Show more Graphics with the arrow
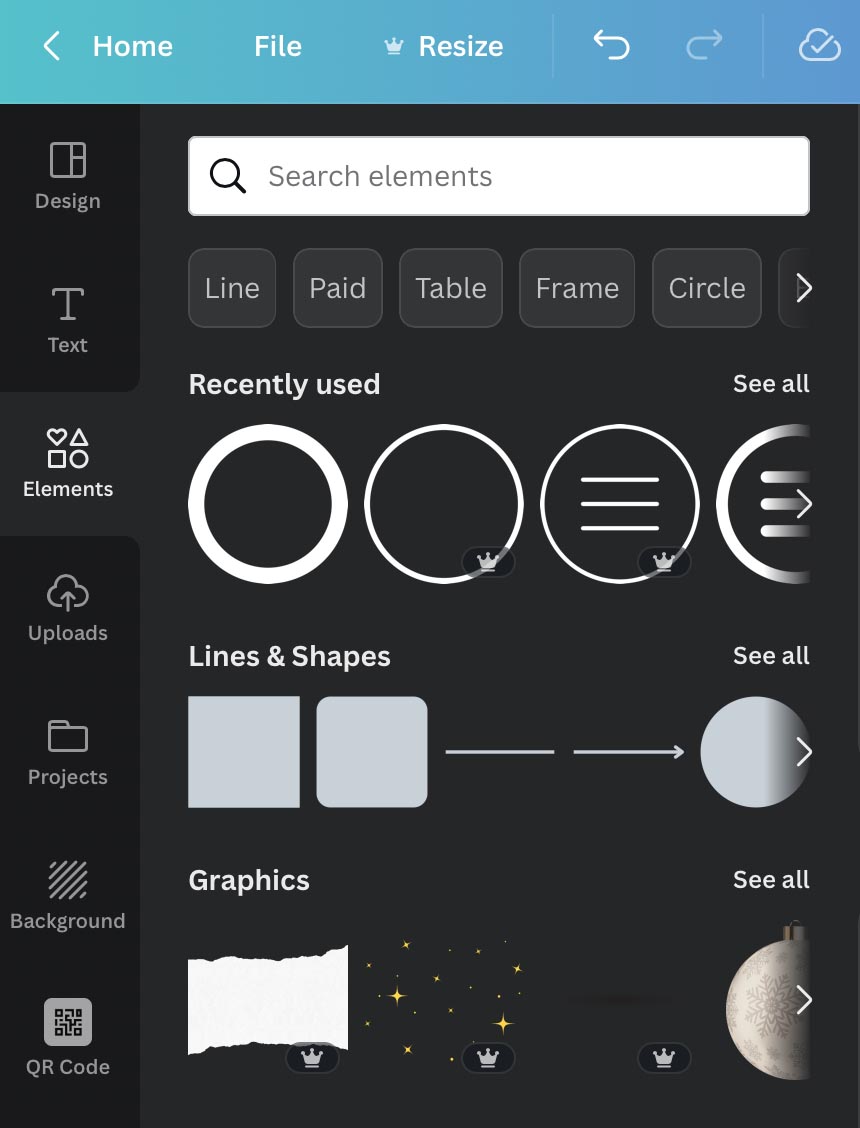Image resolution: width=860 pixels, height=1128 pixels. 803,1000
